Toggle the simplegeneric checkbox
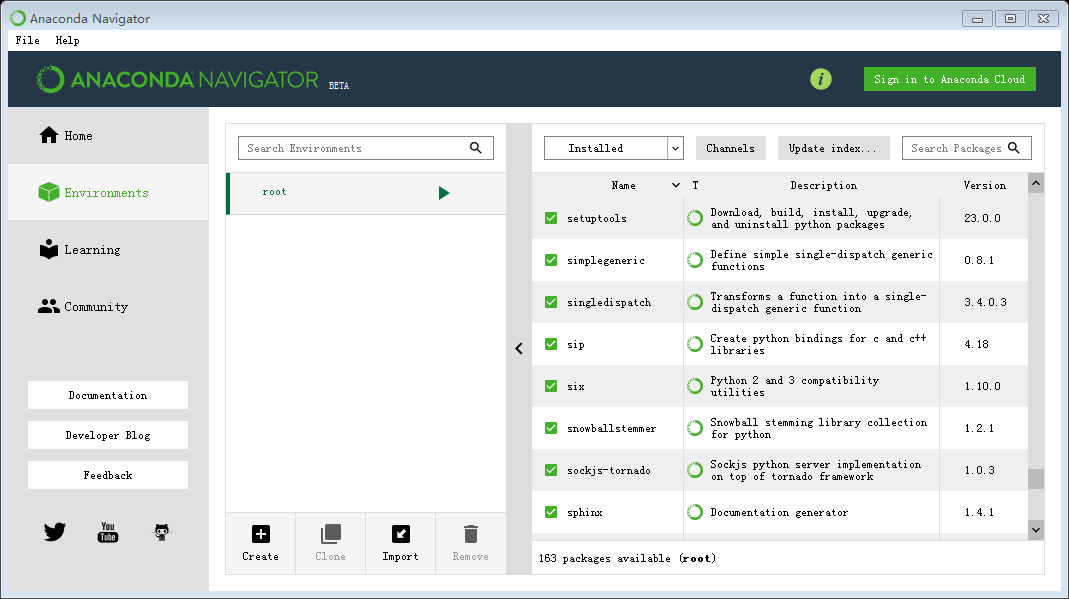The width and height of the screenshot is (1069, 599). tap(551, 260)
